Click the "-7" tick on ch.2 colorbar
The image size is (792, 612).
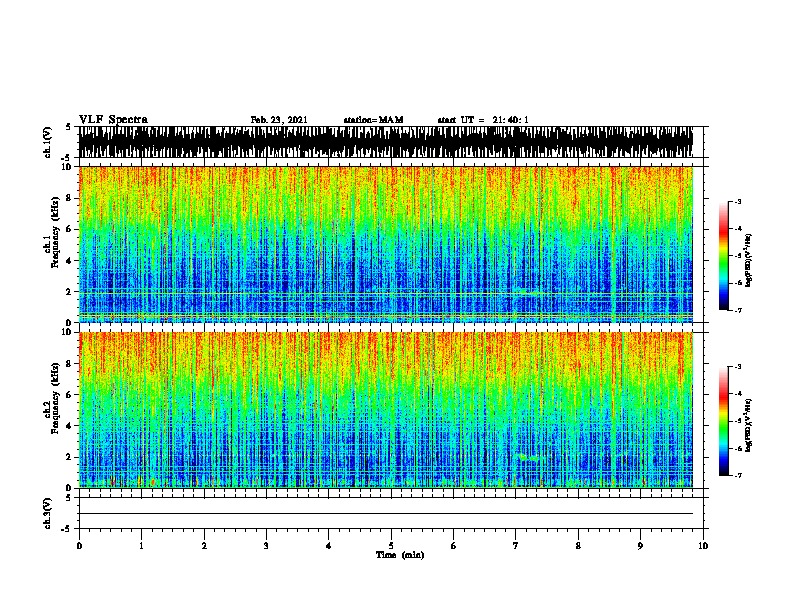737,476
